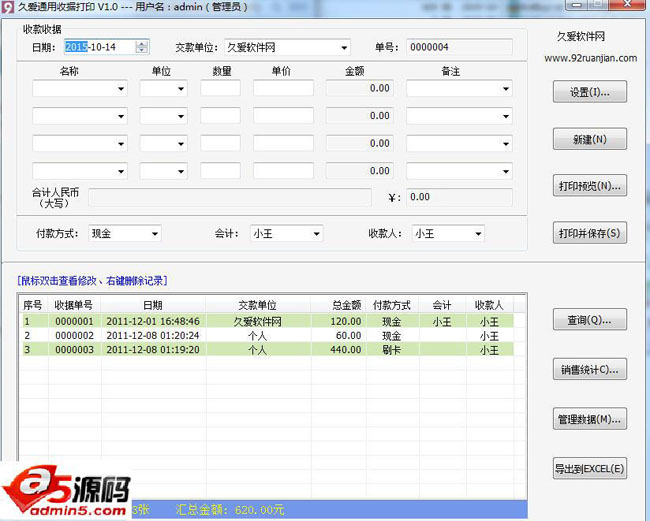Expand fourth row 名称 dropdown
Screen dimensions: 650x521
[x=121, y=171]
